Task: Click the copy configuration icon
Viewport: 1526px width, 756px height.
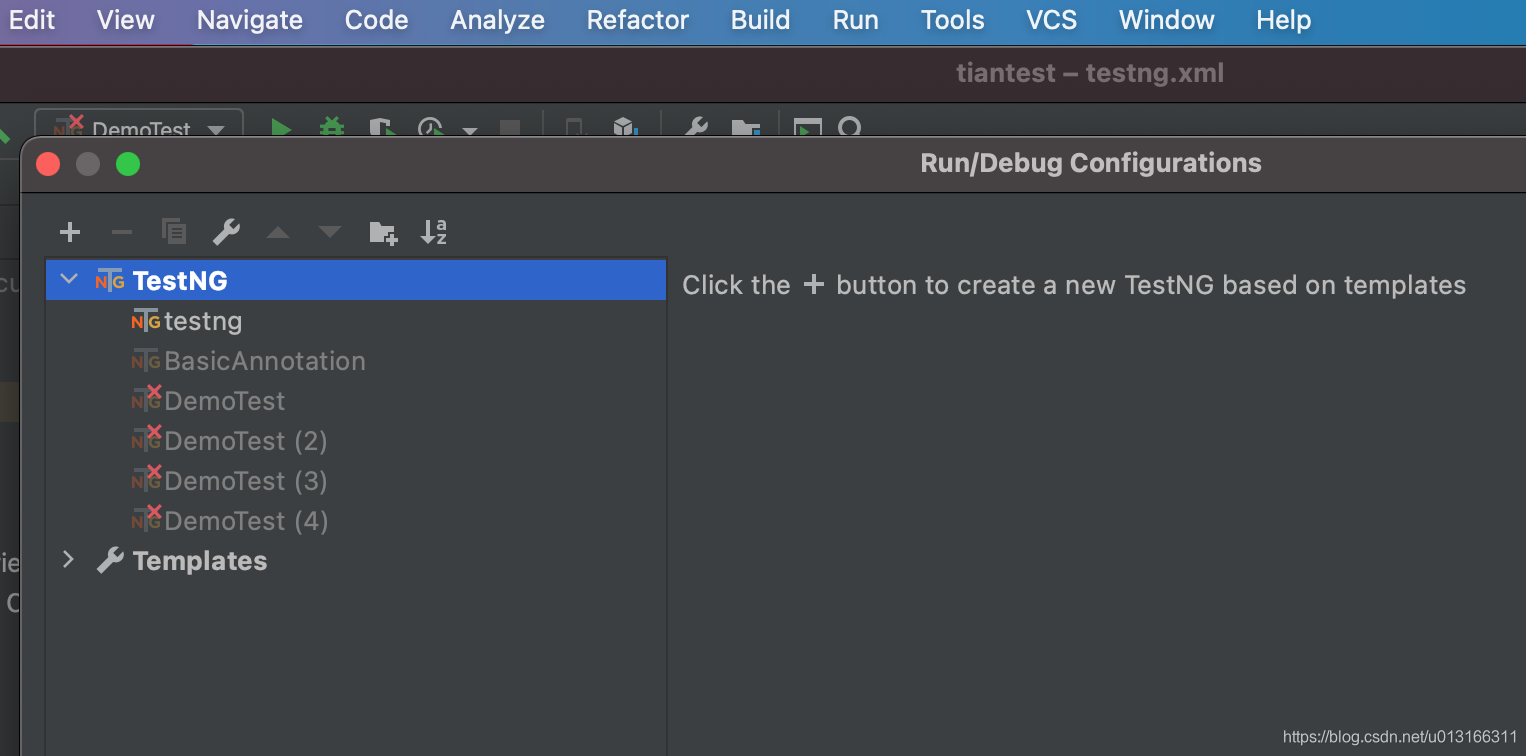Action: pyautogui.click(x=174, y=233)
